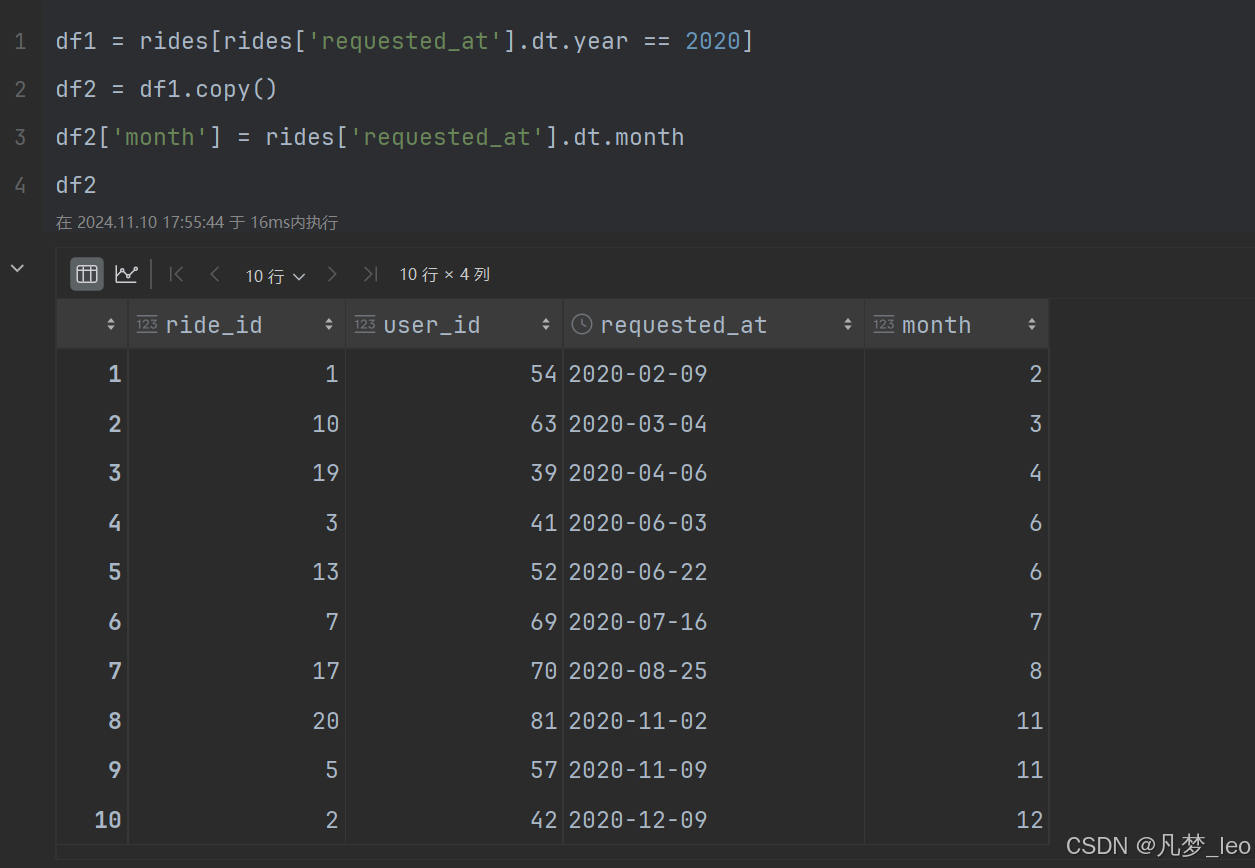Sort by the user_id column arrows
The image size is (1255, 868).
[546, 324]
